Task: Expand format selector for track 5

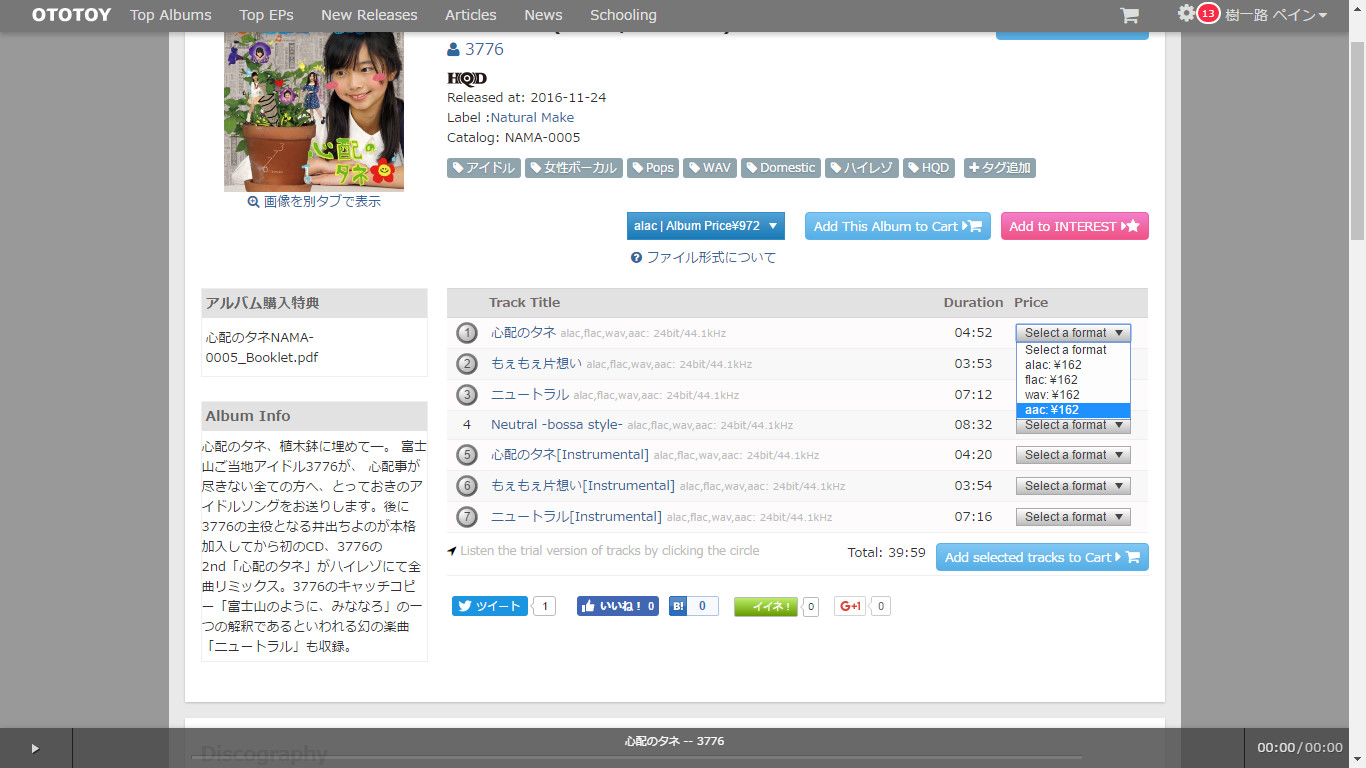Action: pos(1073,455)
